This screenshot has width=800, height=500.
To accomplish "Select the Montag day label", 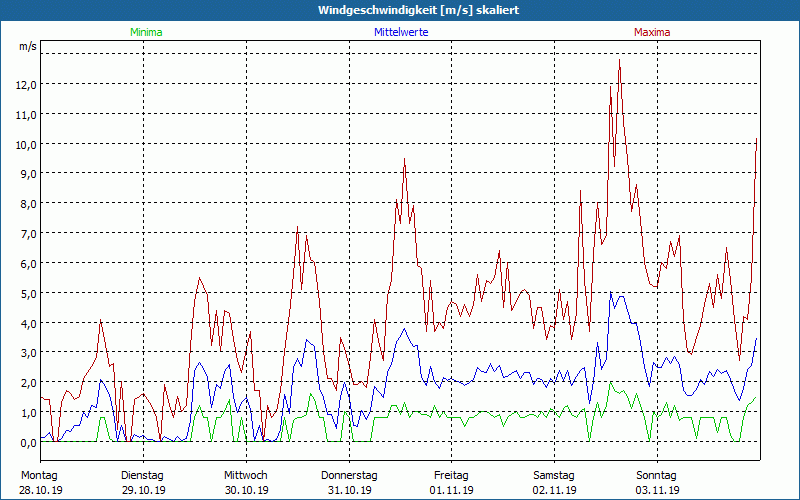I will (39, 475).
